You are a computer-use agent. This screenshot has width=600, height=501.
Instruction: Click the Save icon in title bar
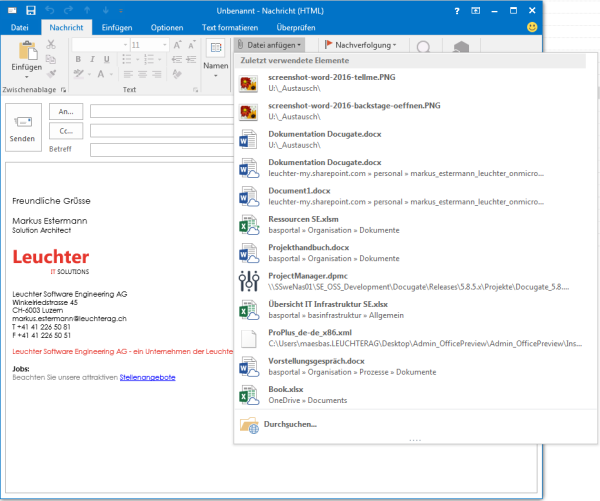(x=31, y=10)
